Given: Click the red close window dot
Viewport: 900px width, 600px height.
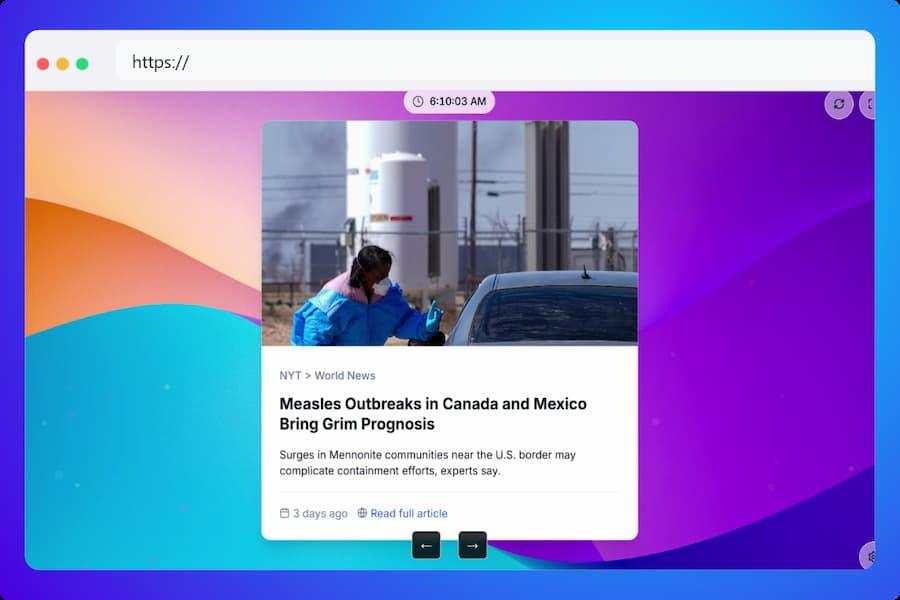Looking at the screenshot, I should click(43, 64).
